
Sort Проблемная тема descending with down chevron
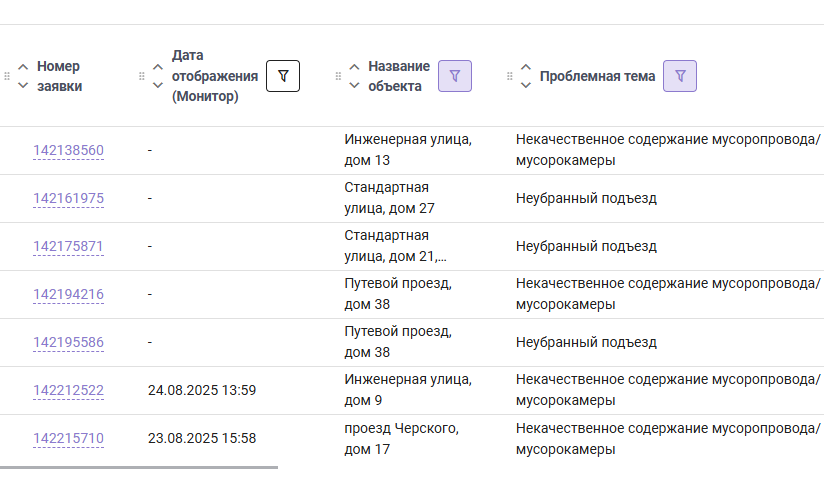pos(526,85)
